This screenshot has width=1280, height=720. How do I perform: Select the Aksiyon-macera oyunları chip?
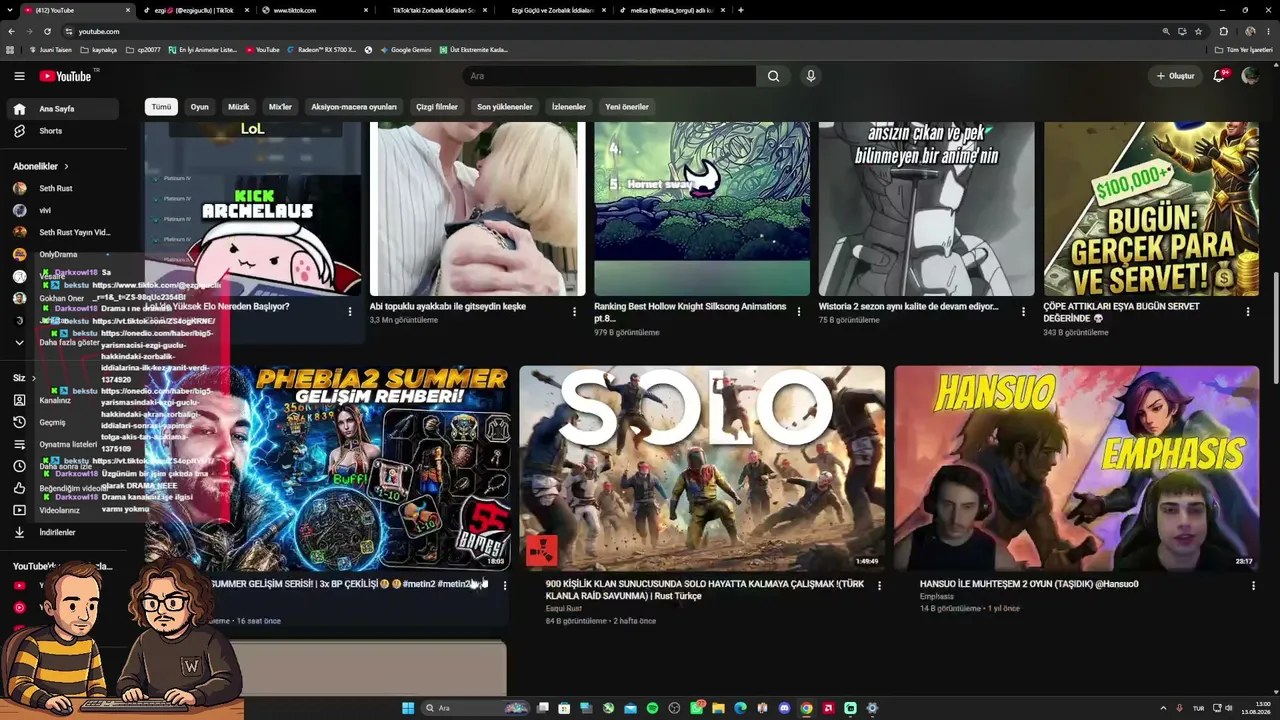(x=354, y=107)
